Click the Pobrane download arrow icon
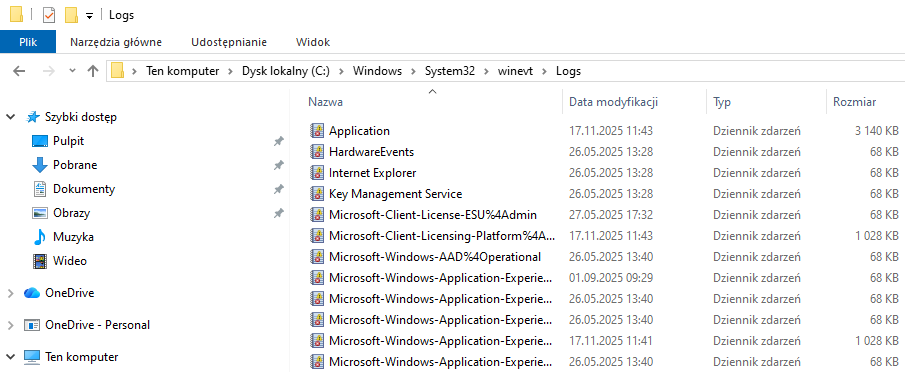Viewport: 905px width, 372px height. click(39, 165)
